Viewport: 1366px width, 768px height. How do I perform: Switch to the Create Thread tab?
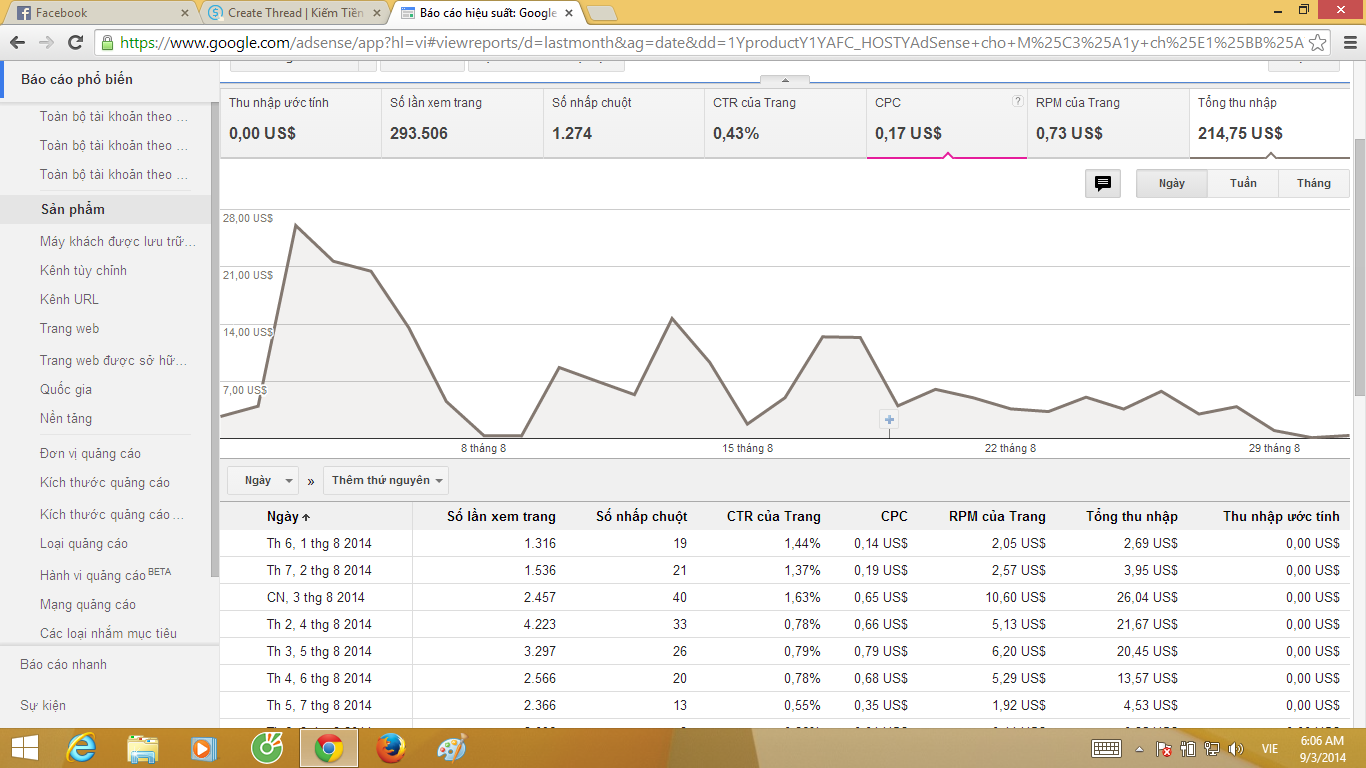pyautogui.click(x=294, y=13)
